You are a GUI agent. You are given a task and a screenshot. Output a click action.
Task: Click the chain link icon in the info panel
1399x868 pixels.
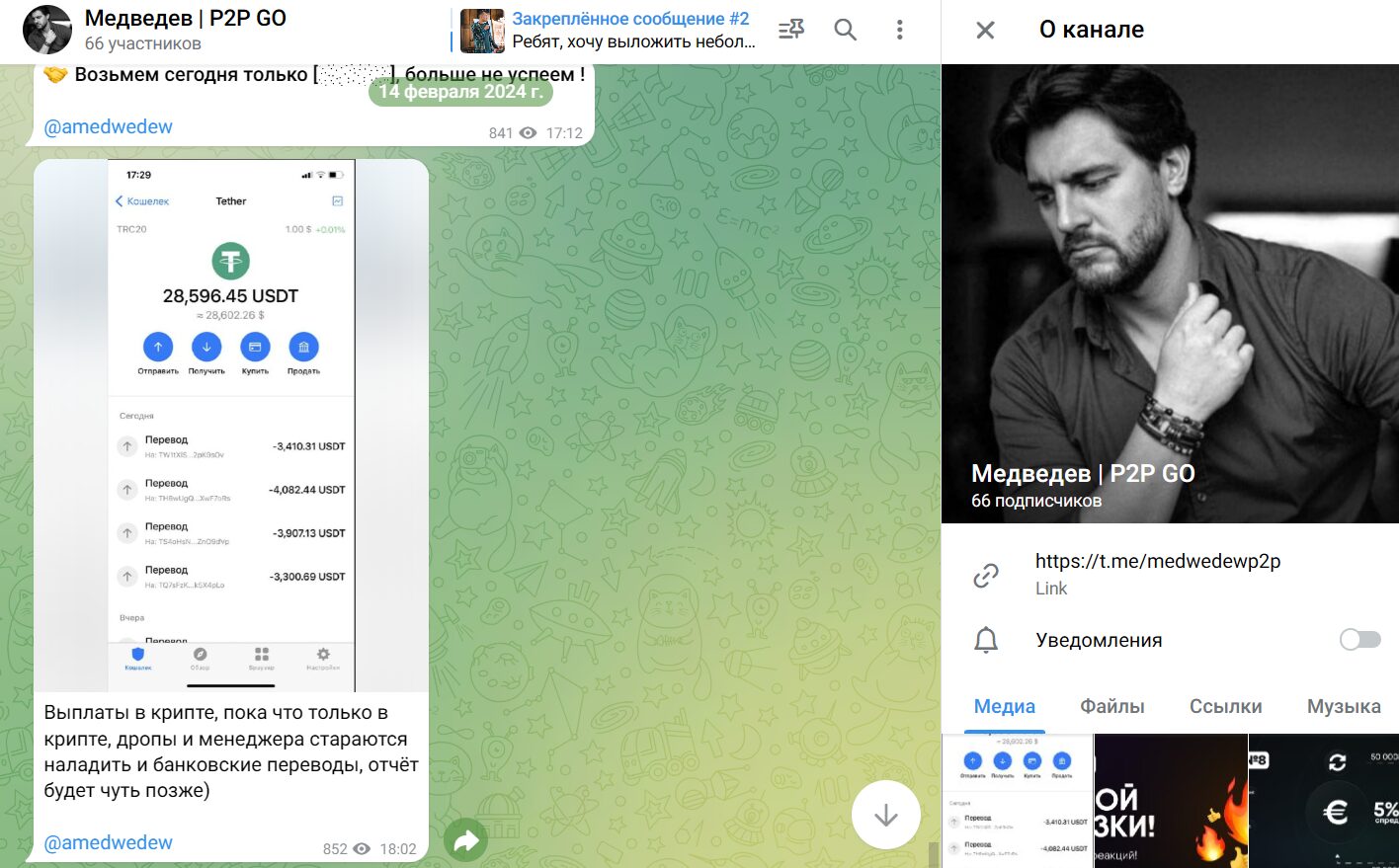point(986,575)
